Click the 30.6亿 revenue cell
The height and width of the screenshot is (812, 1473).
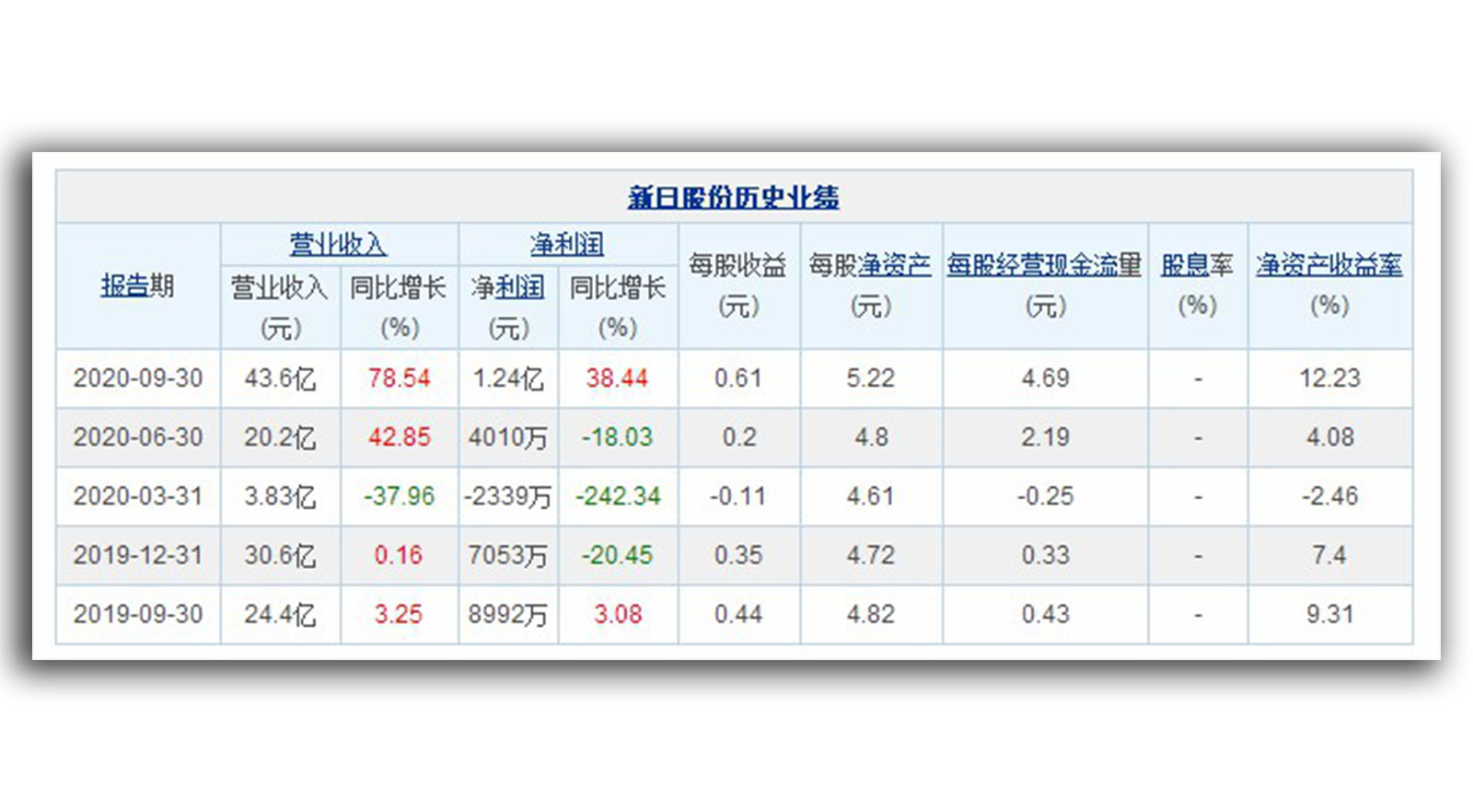coord(280,555)
